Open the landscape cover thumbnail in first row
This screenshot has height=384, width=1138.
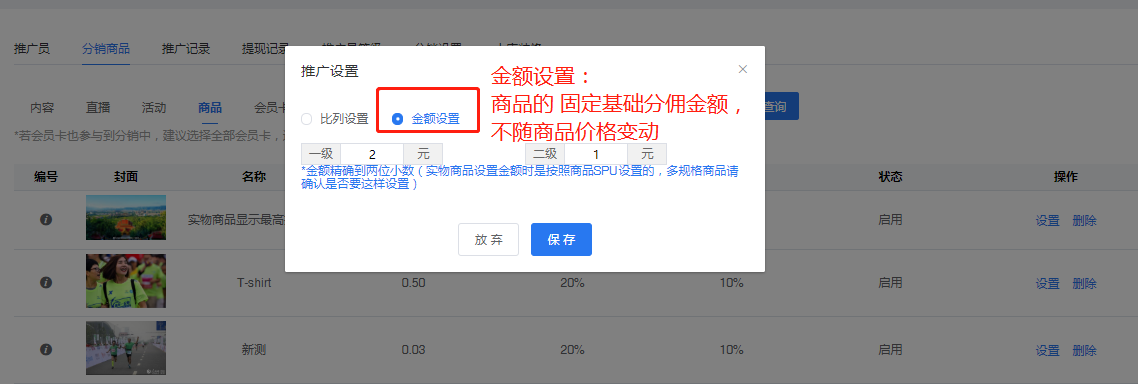(126, 217)
